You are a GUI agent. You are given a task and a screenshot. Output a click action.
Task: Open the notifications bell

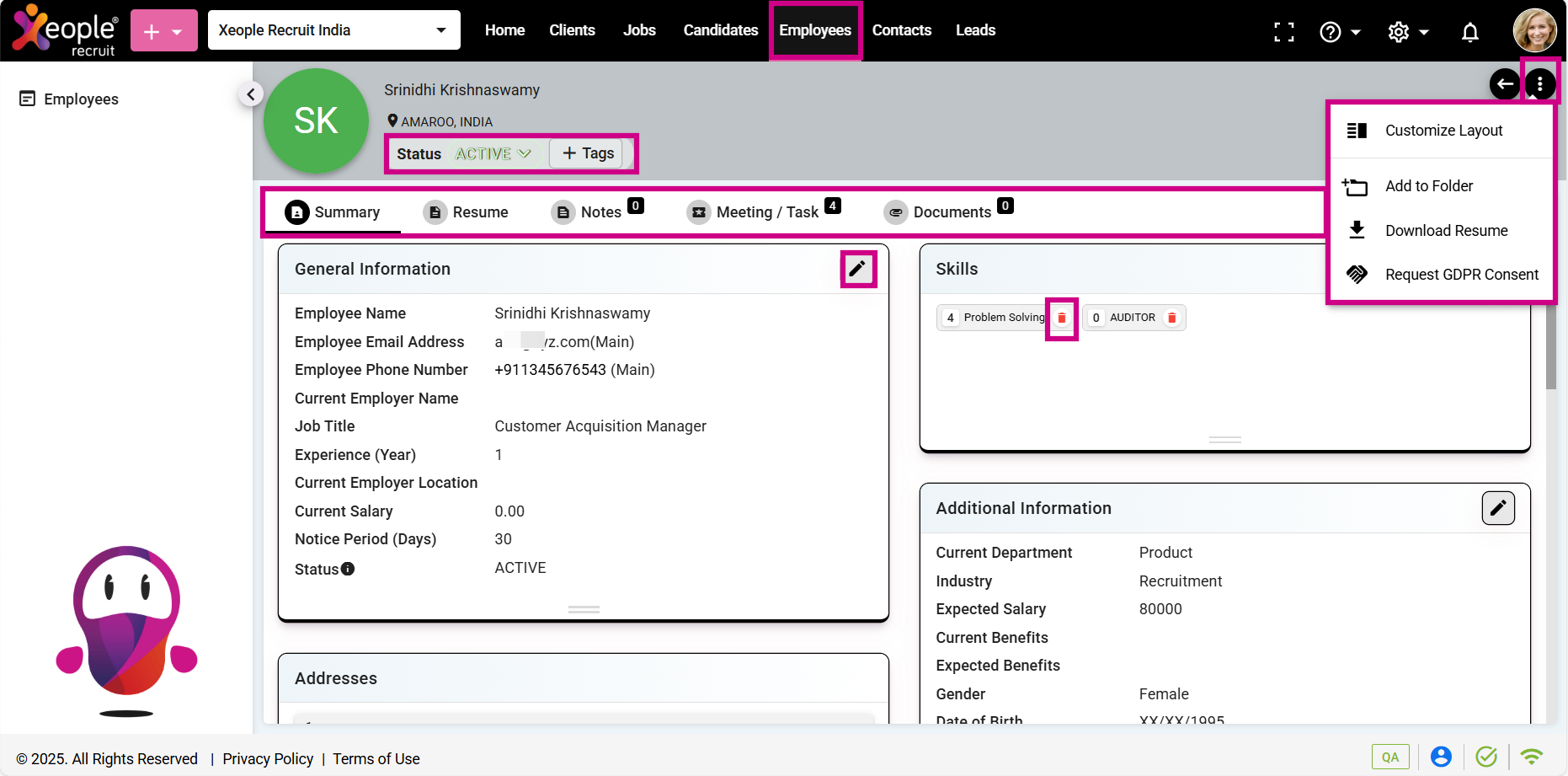1469,32
